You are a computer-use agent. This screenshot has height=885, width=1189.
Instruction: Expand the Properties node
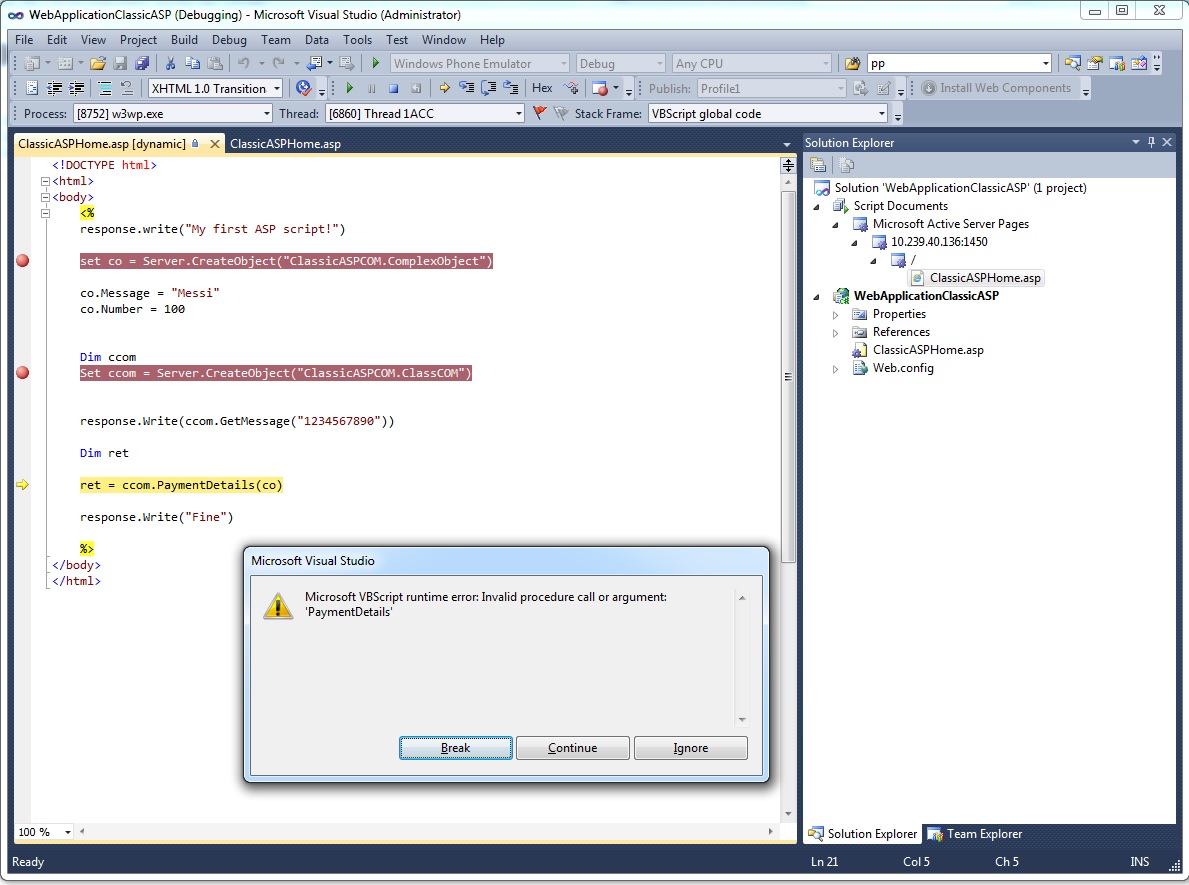point(836,315)
